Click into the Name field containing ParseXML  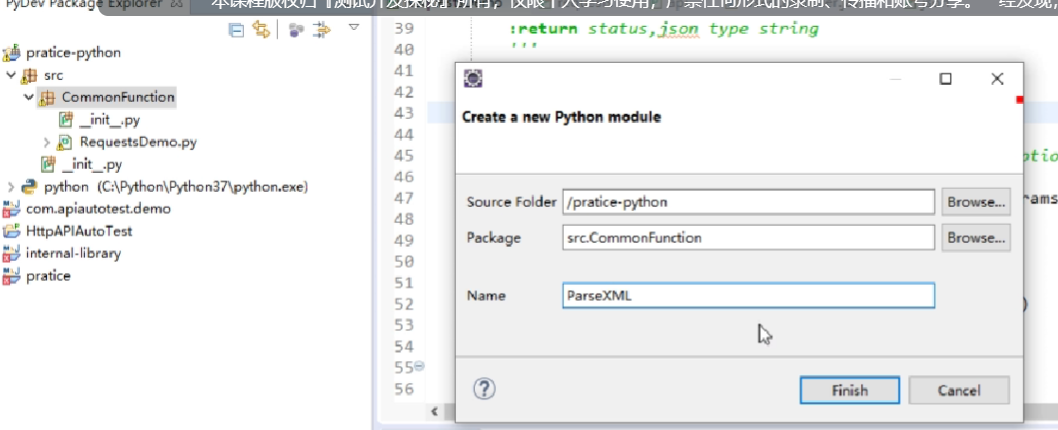pyautogui.click(x=748, y=296)
